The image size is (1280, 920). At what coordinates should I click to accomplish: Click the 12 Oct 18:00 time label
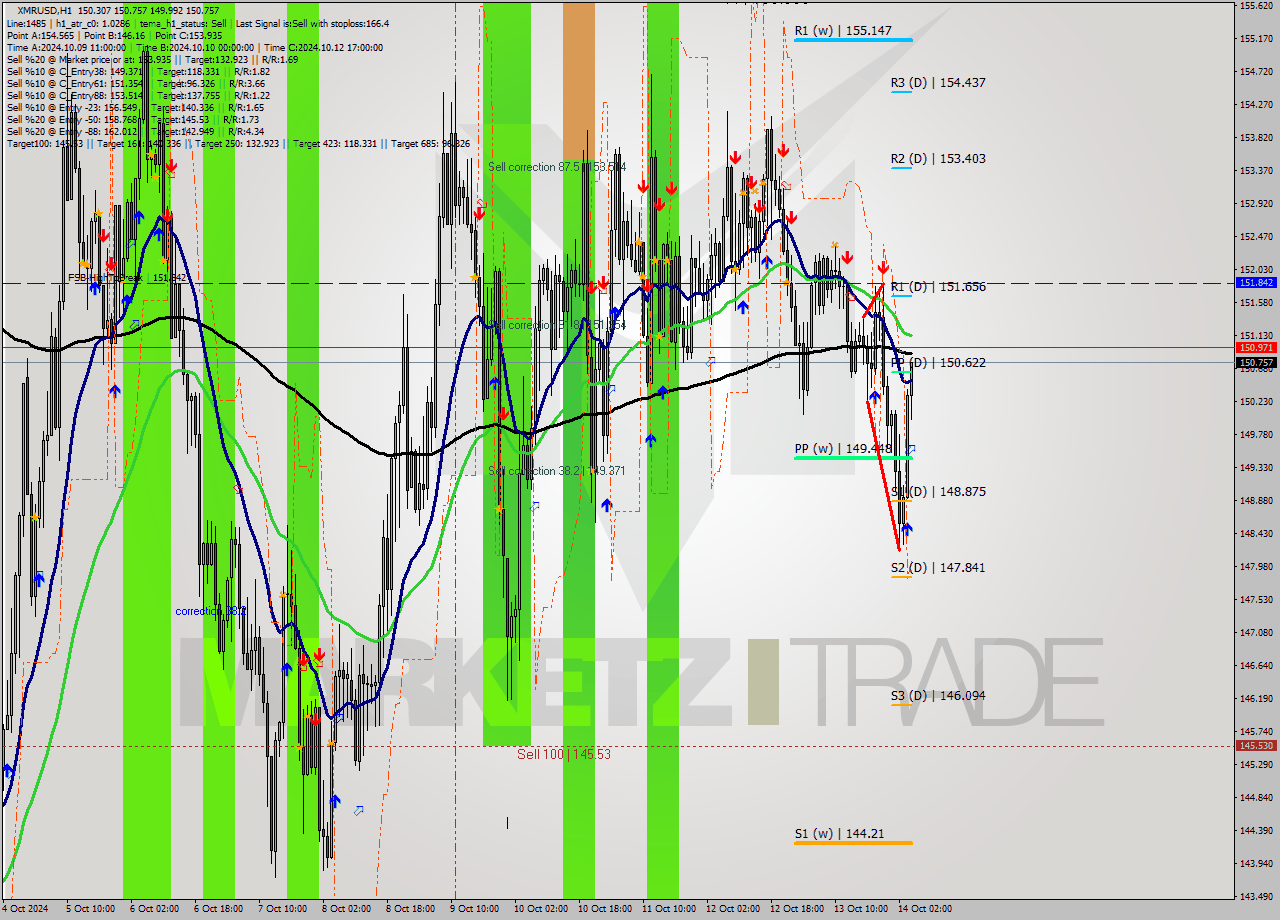point(796,909)
